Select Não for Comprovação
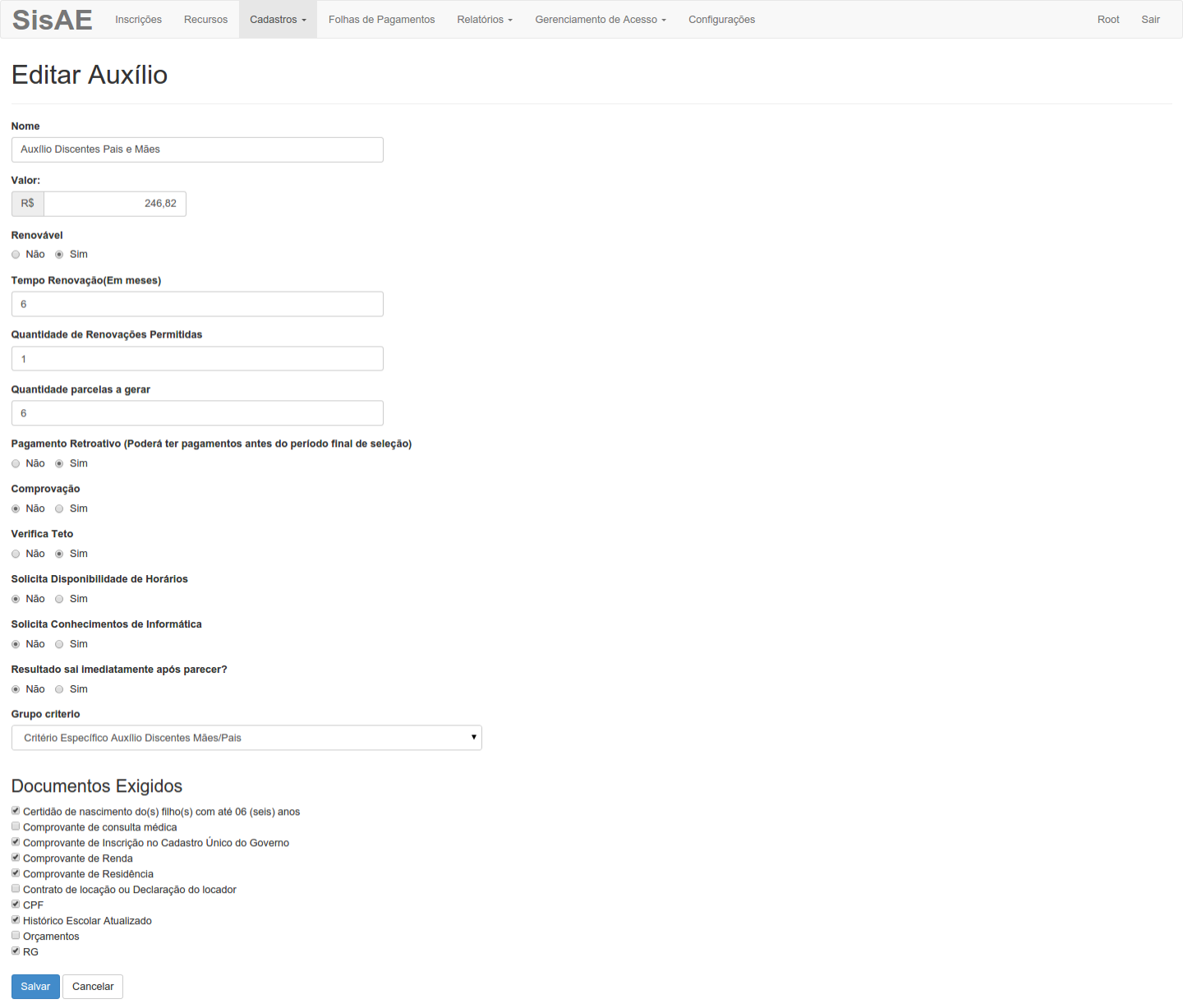1183x1008 pixels. click(x=16, y=509)
